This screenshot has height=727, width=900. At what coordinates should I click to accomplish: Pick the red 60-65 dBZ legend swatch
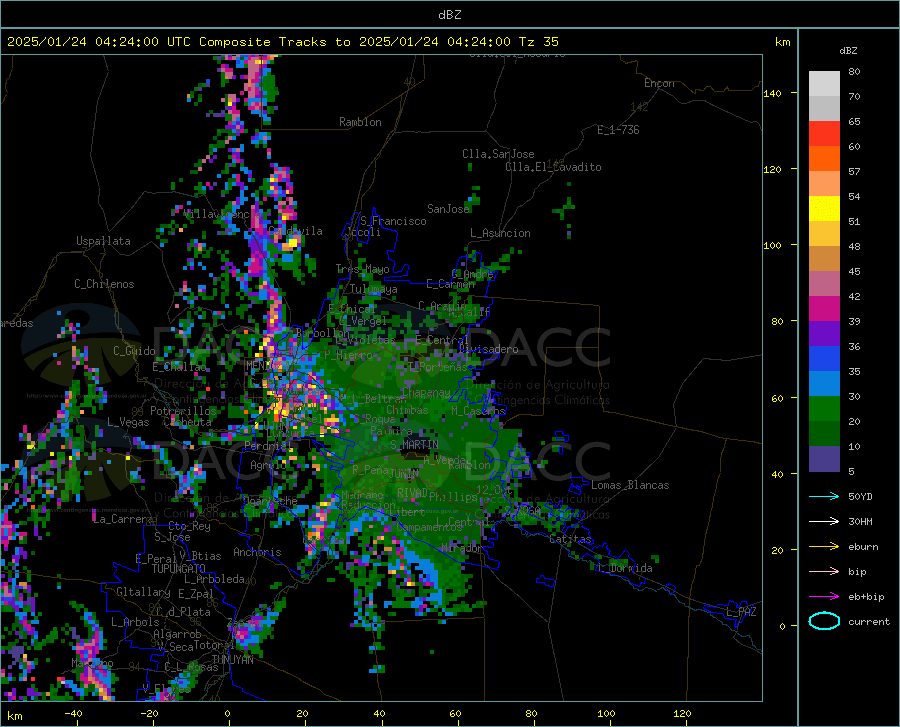tap(824, 134)
